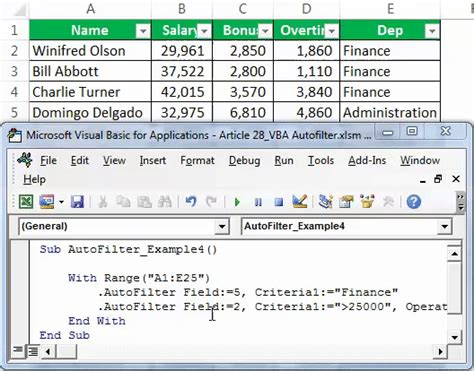
Task: Click the cell Winifred Olson
Action: pos(90,51)
